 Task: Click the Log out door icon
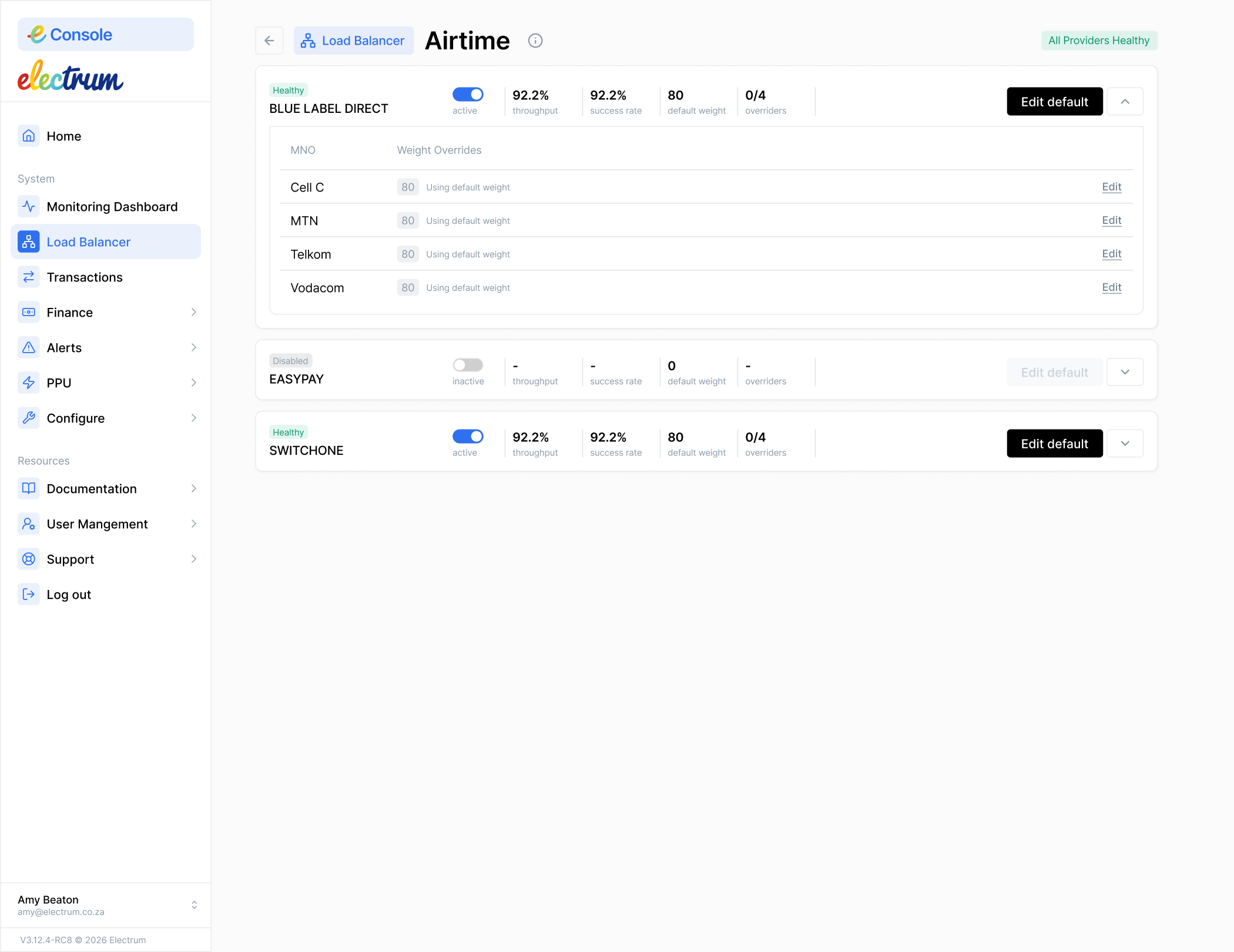28,594
